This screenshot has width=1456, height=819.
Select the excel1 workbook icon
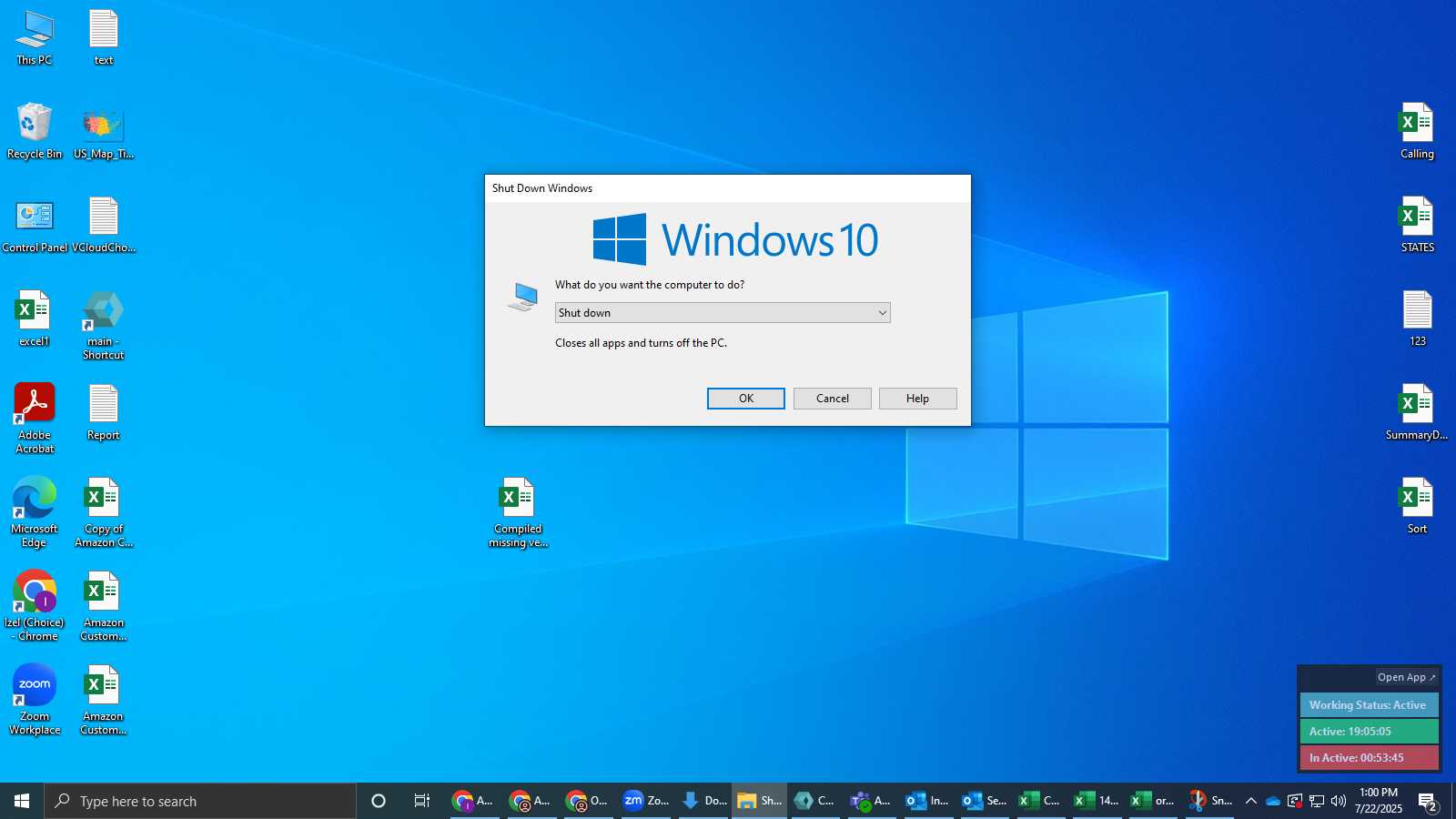35,319
